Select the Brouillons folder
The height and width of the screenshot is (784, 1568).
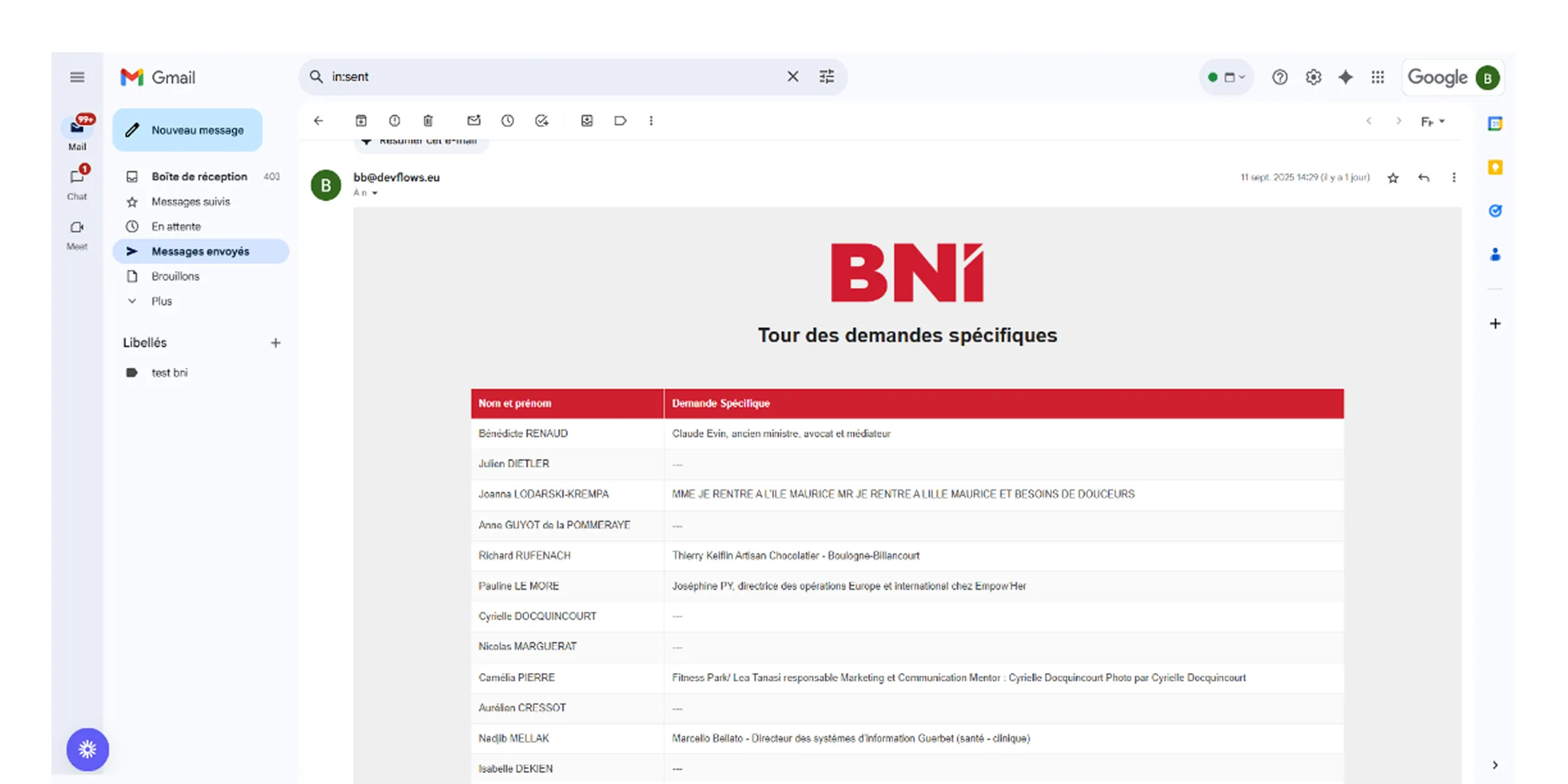[175, 276]
